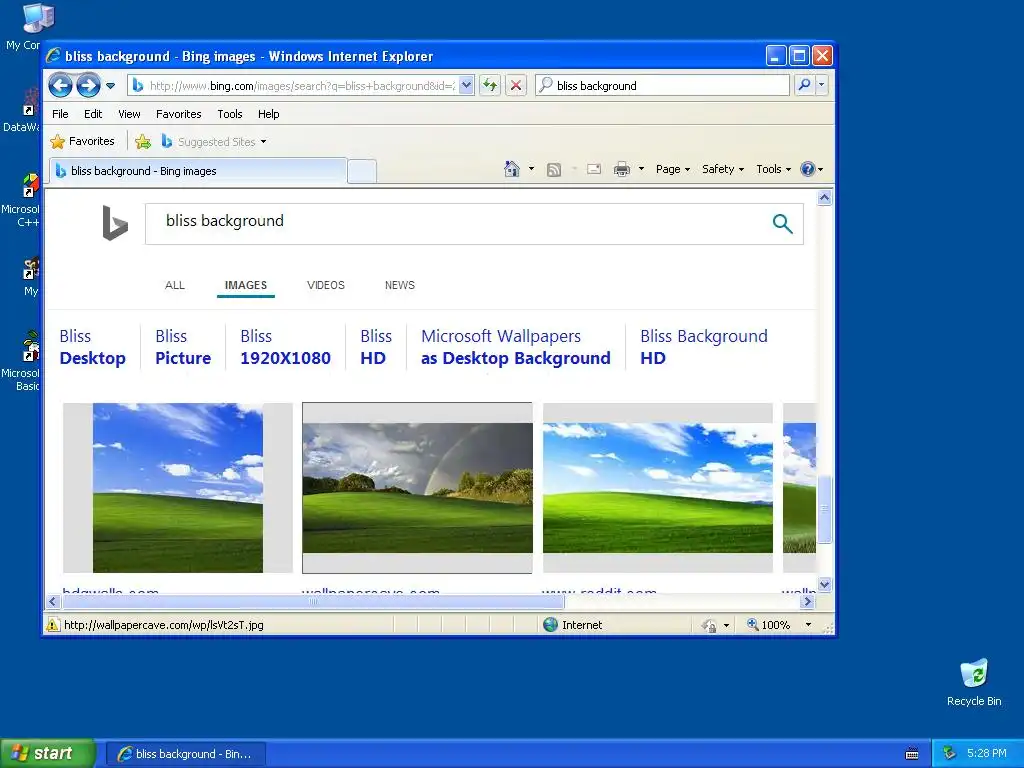Screen dimensions: 1024x768
Task: Open the first bliss hill thumbnail
Action: coord(178,488)
